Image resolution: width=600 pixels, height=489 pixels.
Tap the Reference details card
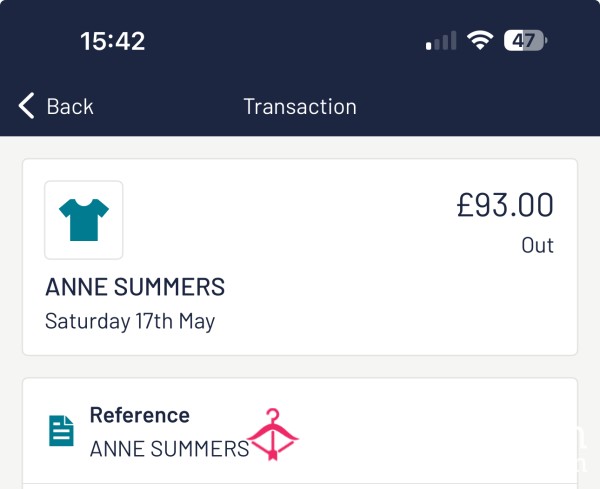(300, 433)
